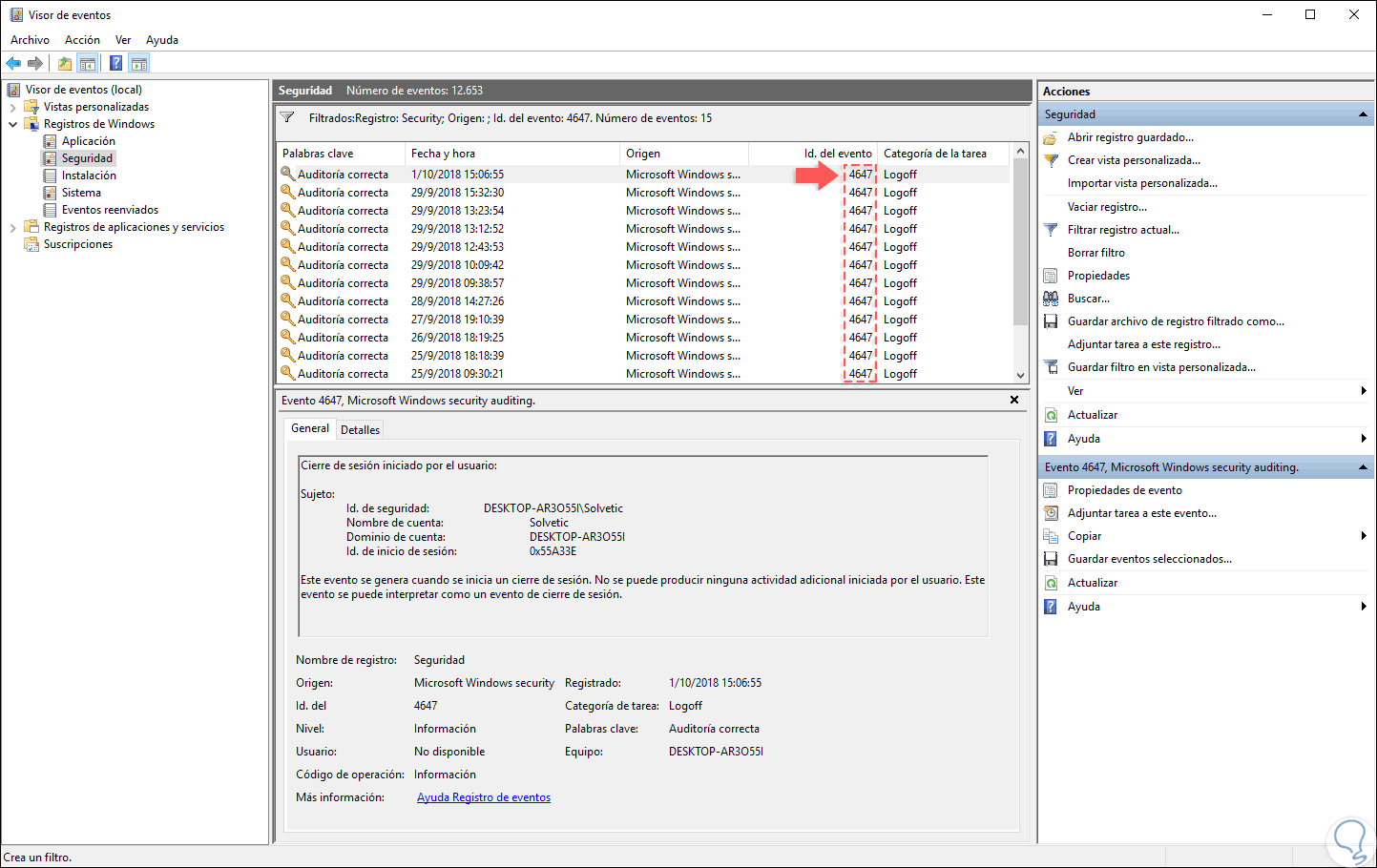Click Vaciar registro... action
This screenshot has height=868, width=1377.
pyautogui.click(x=1107, y=207)
